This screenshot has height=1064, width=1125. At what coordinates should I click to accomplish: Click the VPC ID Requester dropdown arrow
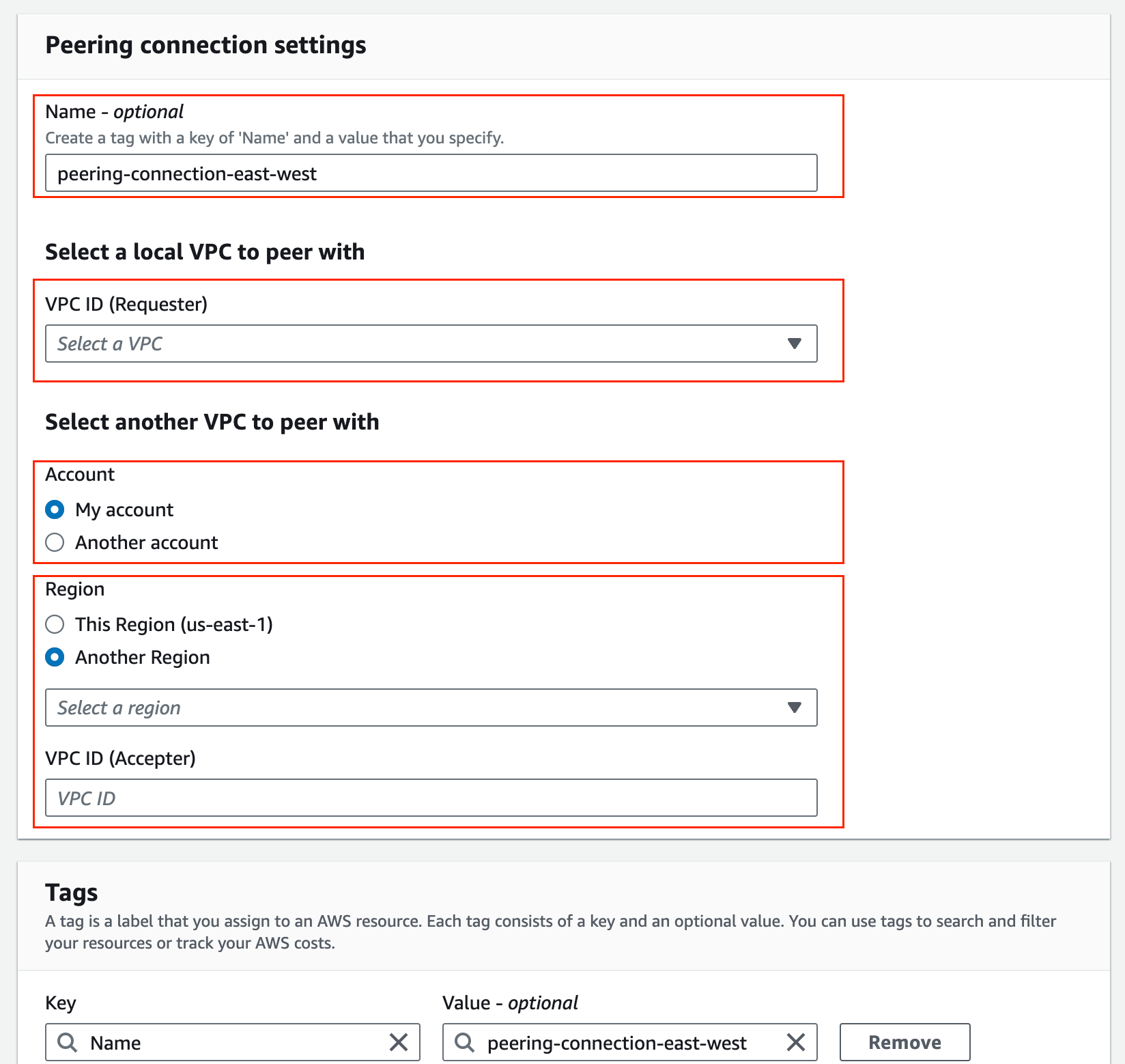tap(794, 344)
